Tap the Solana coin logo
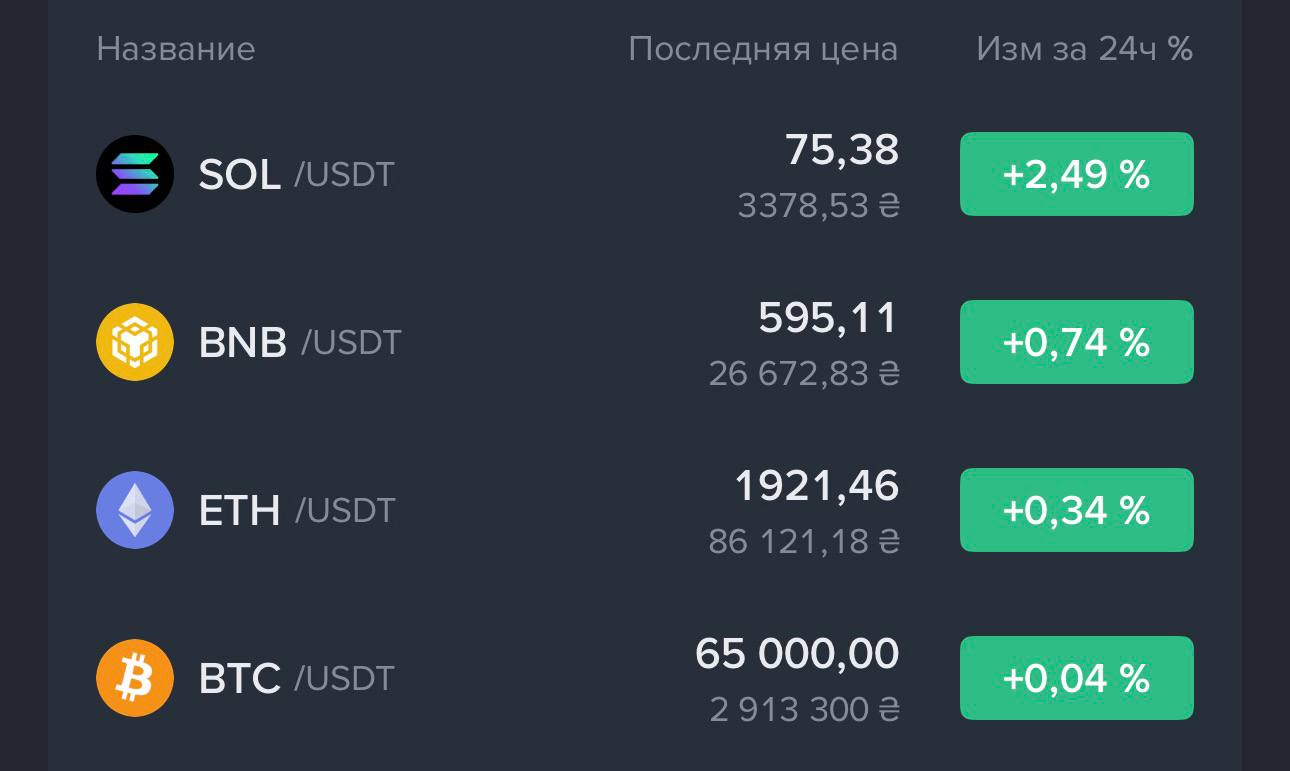The image size is (1290, 771). (x=135, y=174)
